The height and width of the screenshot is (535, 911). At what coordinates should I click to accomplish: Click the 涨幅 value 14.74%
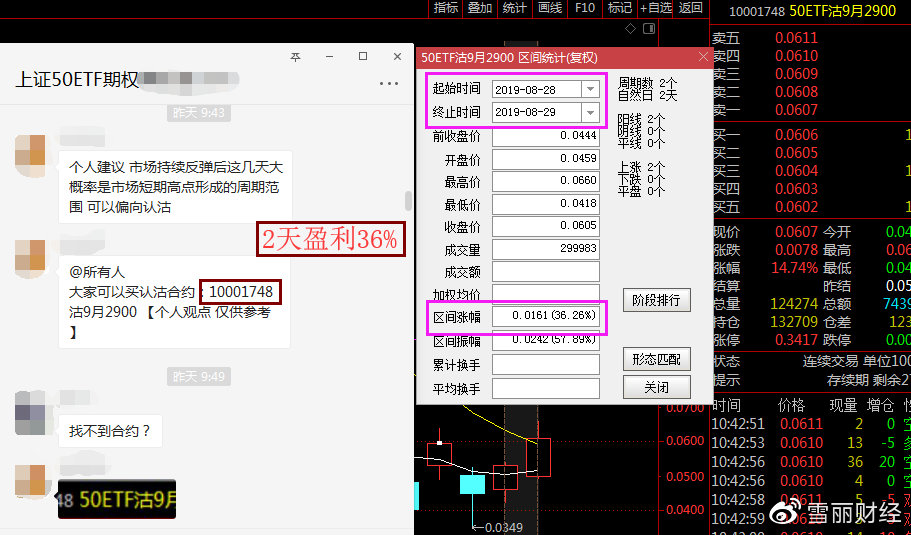click(794, 268)
